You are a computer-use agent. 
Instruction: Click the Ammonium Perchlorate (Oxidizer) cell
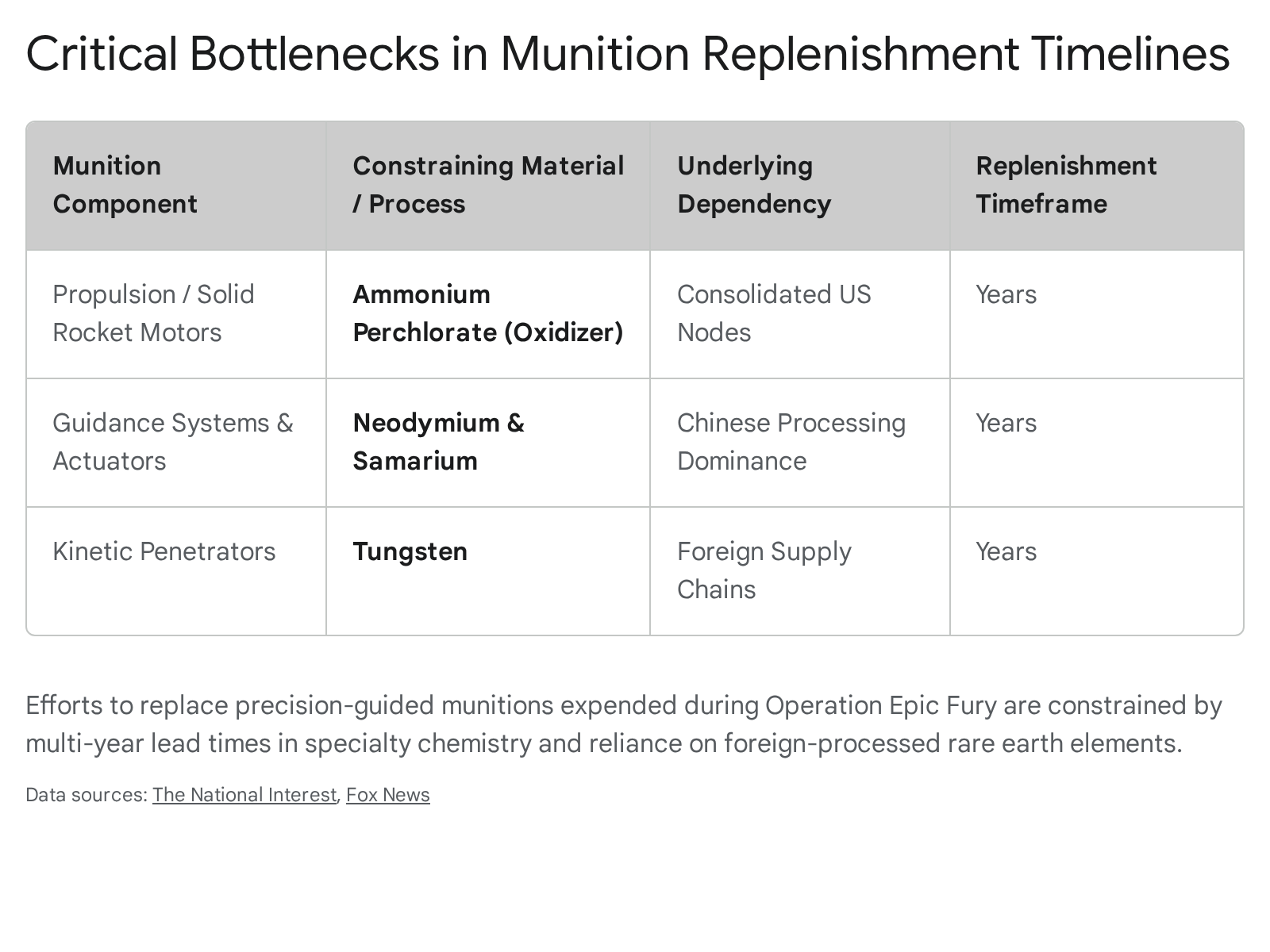point(487,313)
